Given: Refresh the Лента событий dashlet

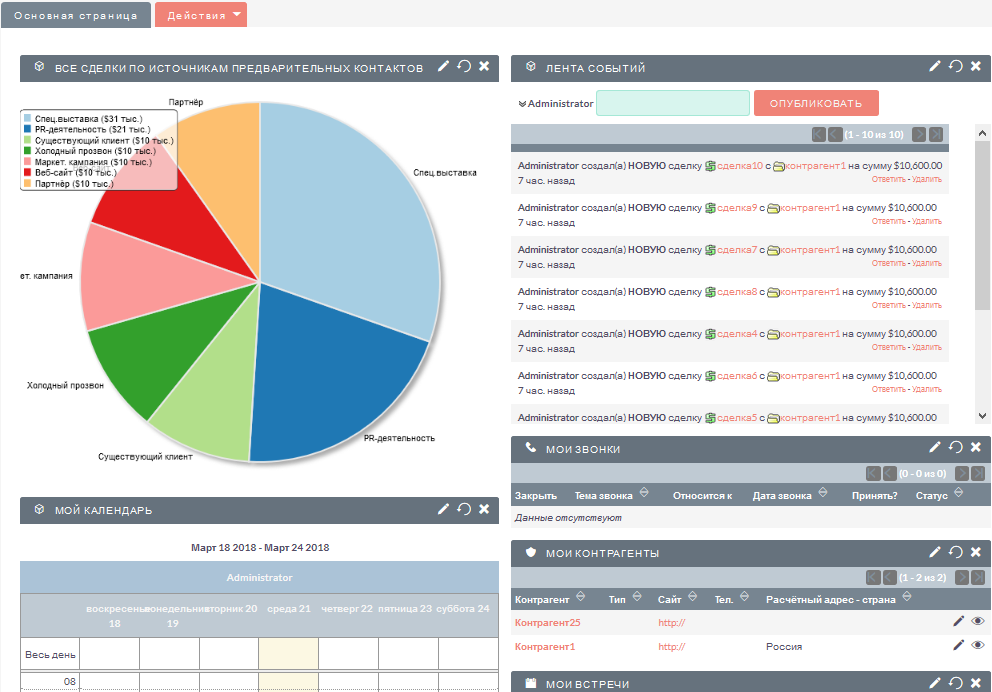Looking at the screenshot, I should tap(955, 66).
